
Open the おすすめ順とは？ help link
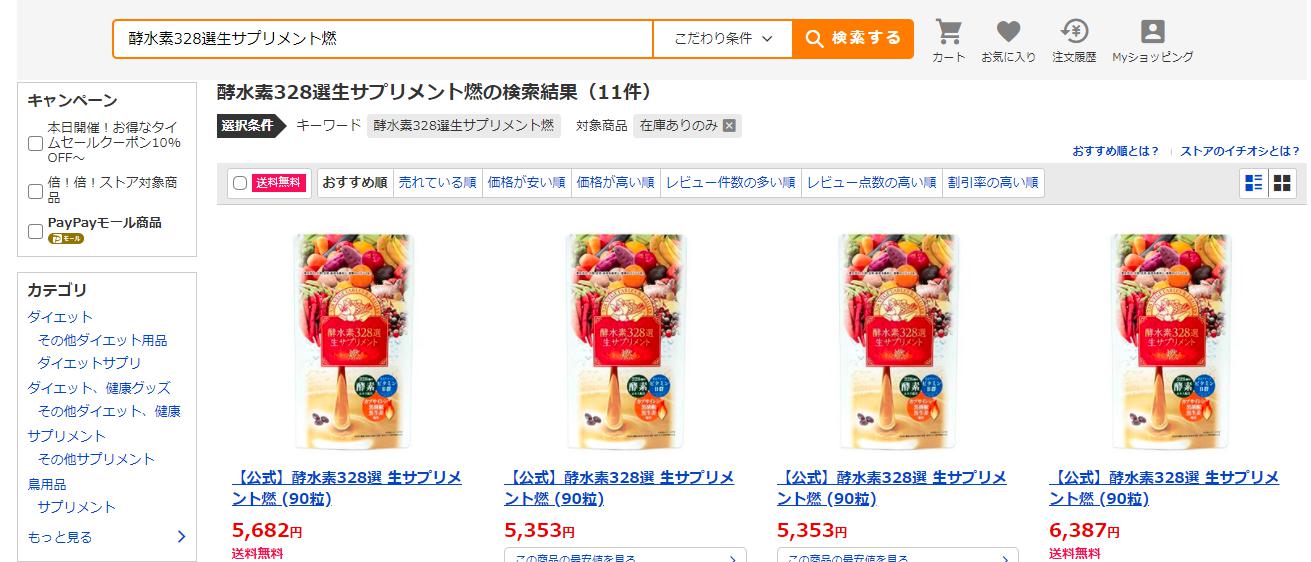click(1115, 151)
